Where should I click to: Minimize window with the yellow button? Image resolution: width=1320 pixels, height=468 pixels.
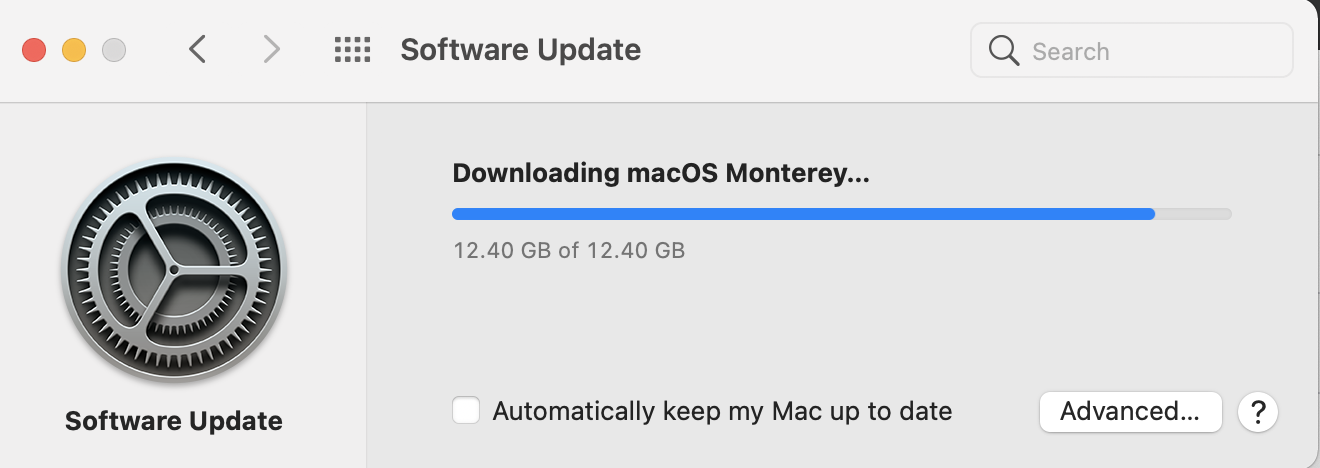pyautogui.click(x=74, y=49)
